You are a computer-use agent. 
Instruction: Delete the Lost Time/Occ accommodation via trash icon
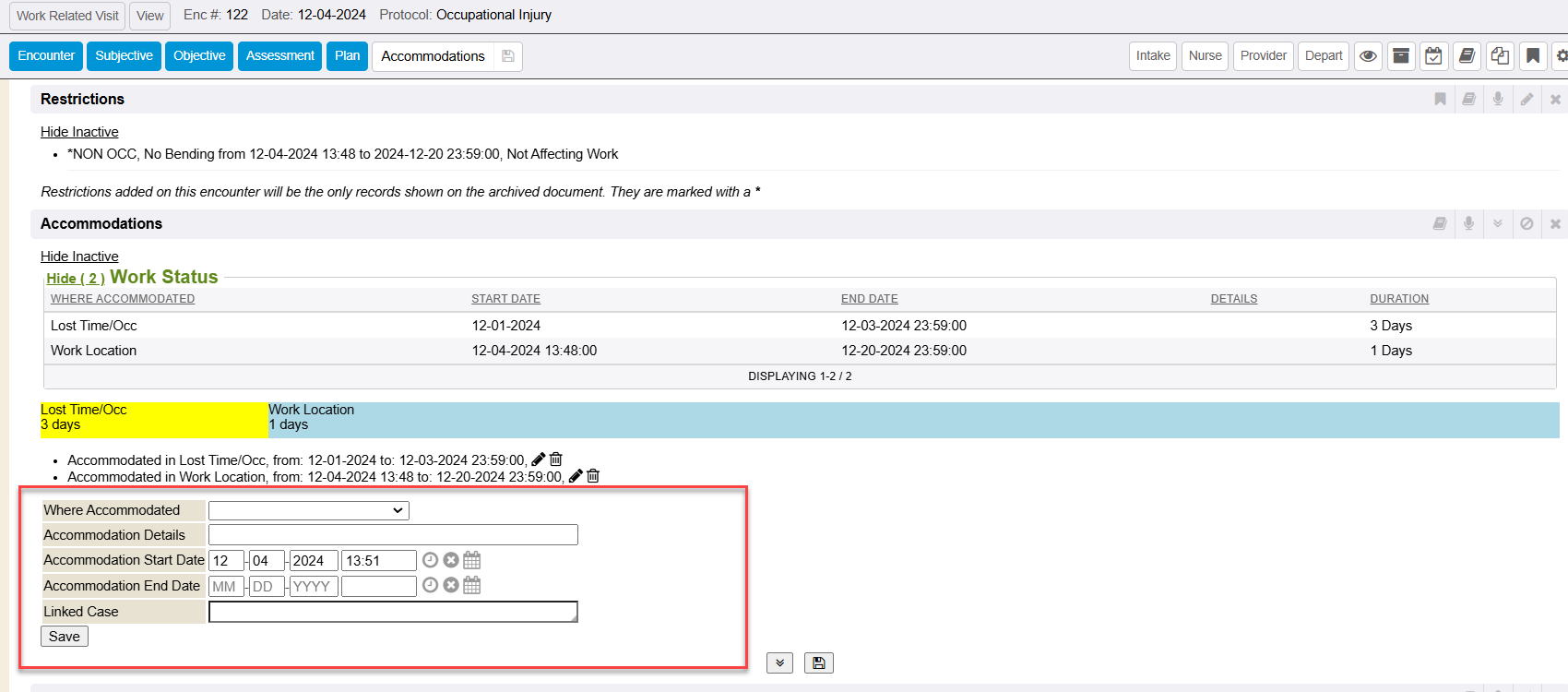(556, 459)
